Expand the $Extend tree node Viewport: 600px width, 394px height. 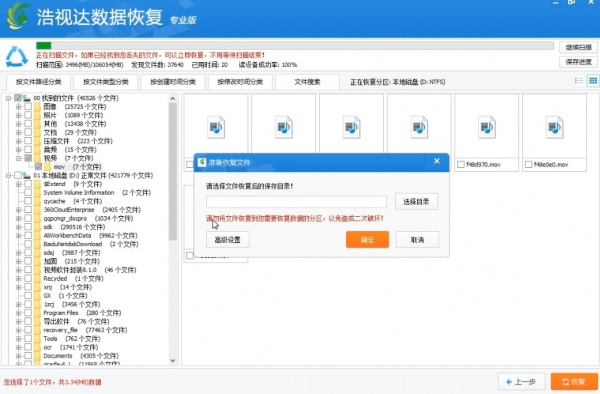pyautogui.click(x=18, y=184)
